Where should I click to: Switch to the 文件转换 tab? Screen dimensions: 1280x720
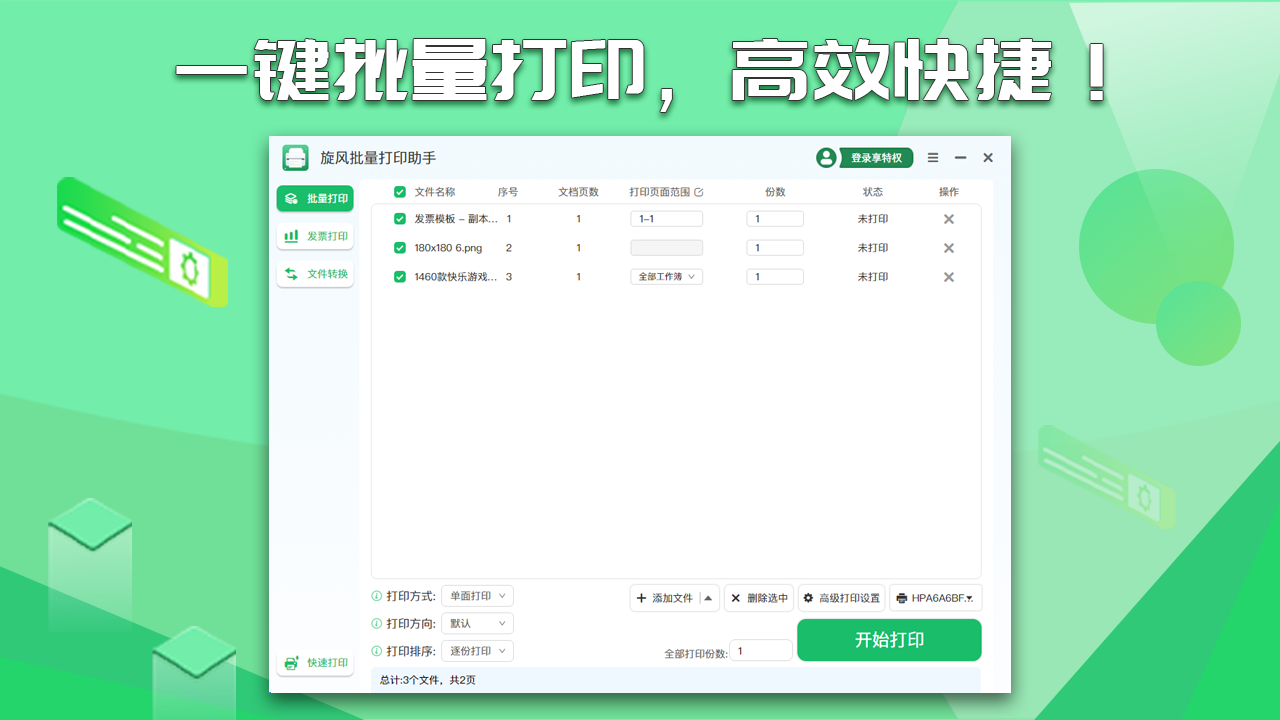pyautogui.click(x=314, y=272)
